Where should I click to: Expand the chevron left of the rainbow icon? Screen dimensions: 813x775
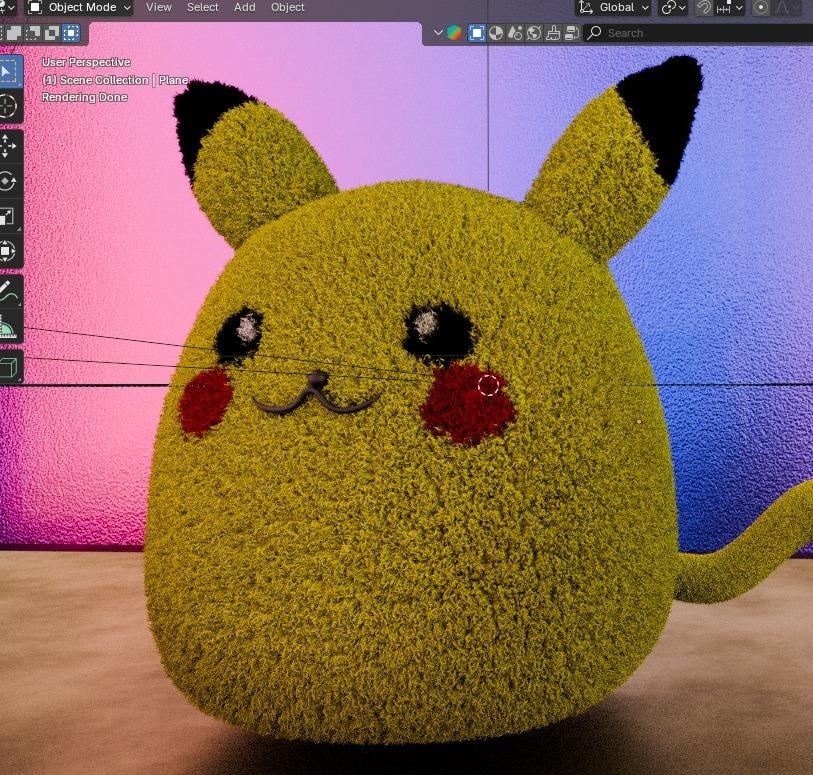pyautogui.click(x=438, y=33)
